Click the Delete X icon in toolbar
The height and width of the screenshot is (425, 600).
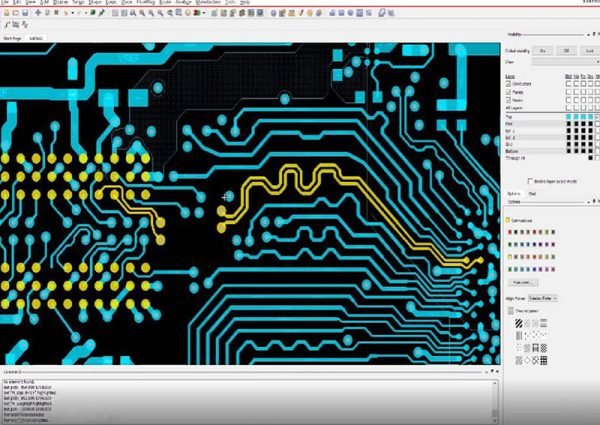56,13
